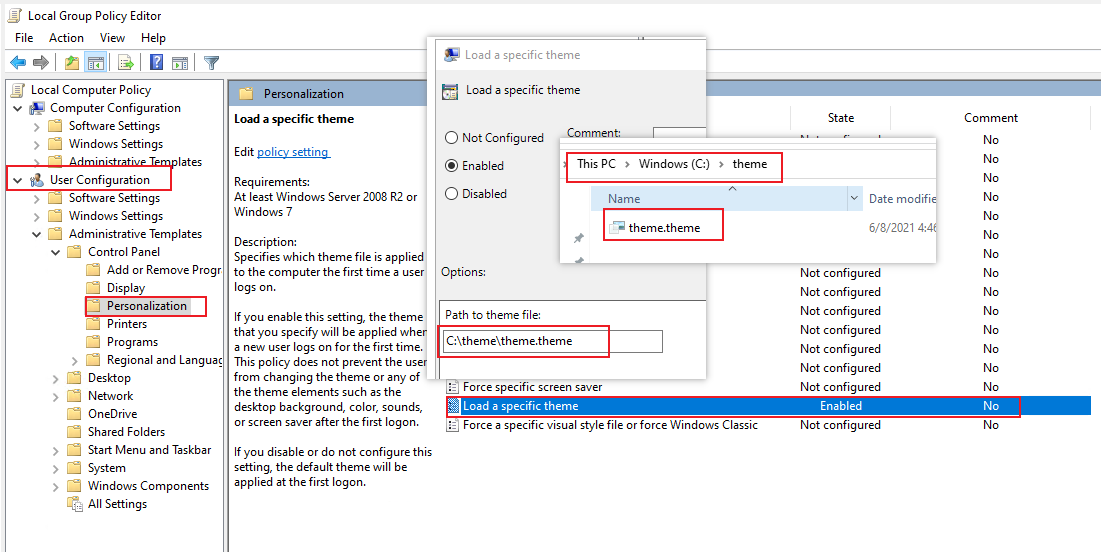Click the theme.theme file icon
1101x552 pixels.
617,228
